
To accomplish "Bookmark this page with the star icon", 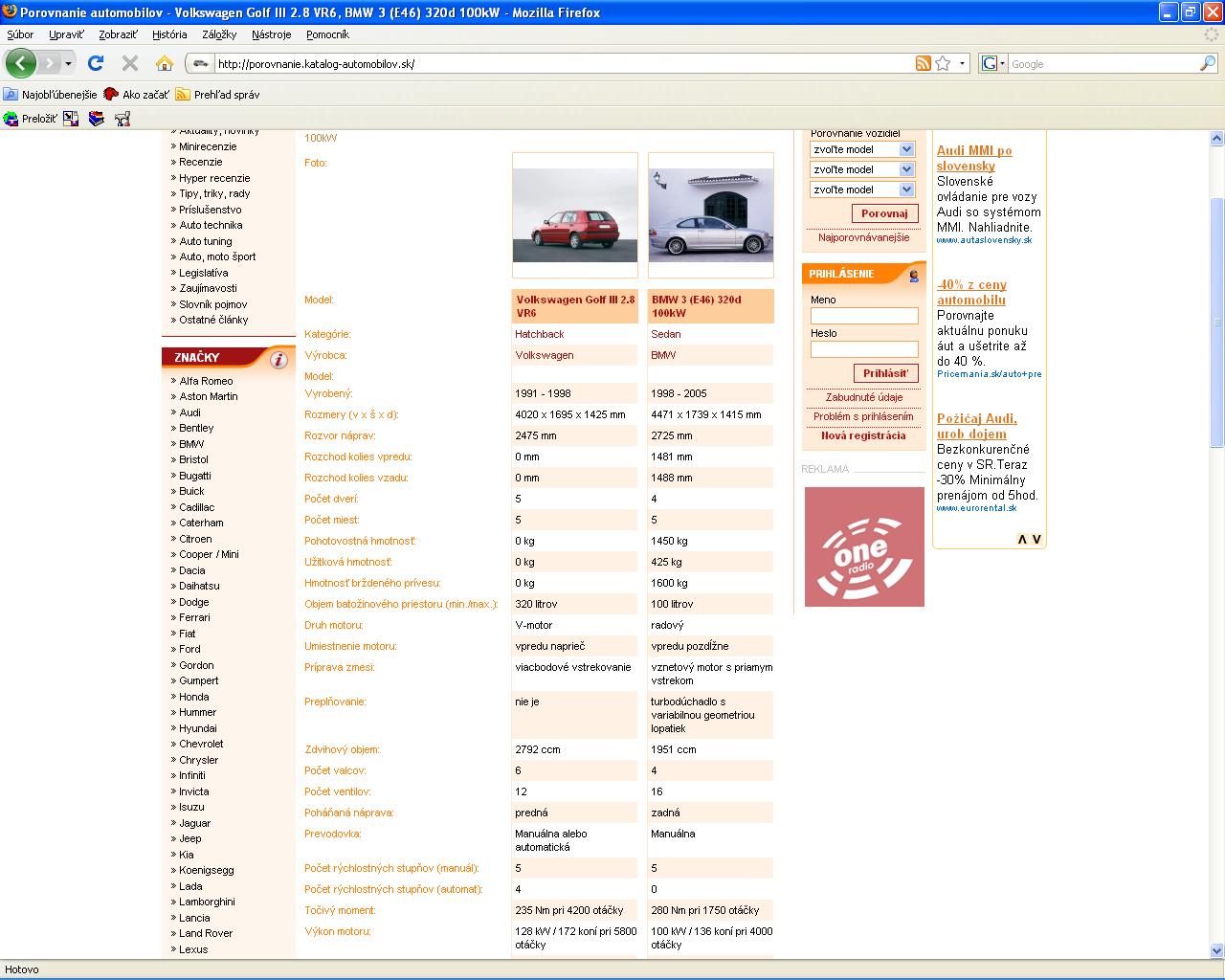I will point(943,63).
